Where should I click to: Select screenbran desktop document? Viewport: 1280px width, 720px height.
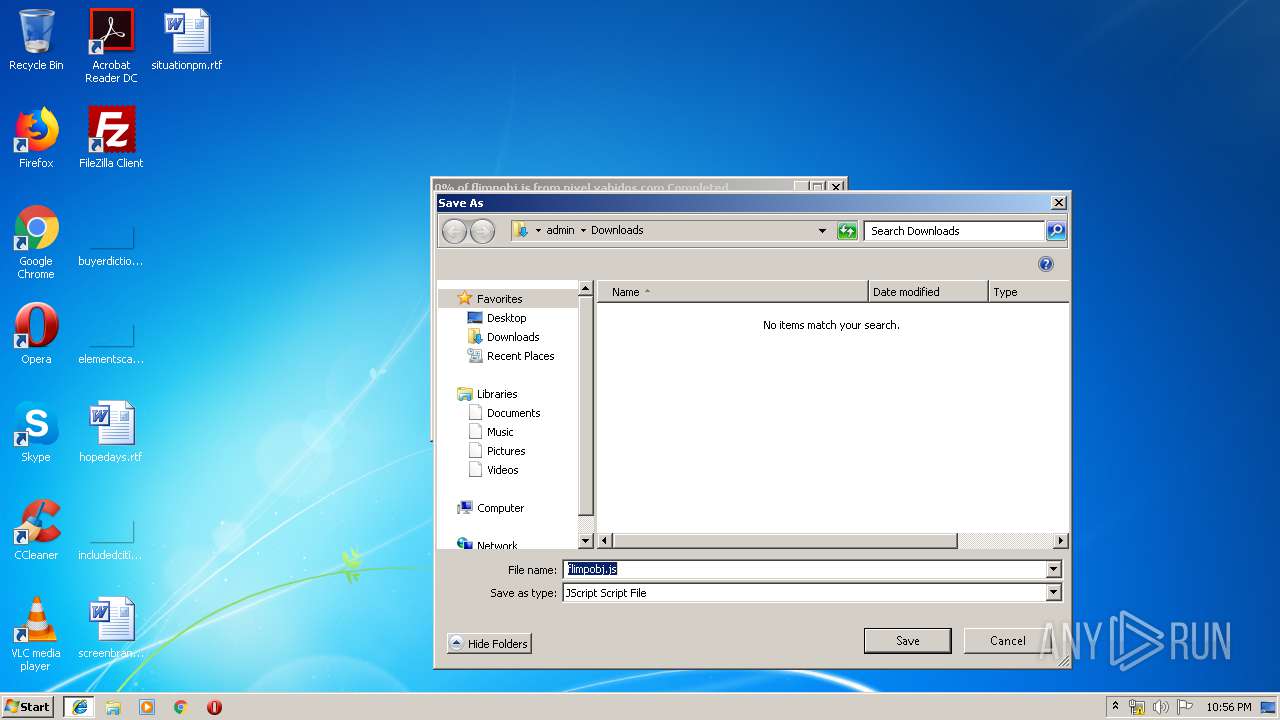pos(111,629)
